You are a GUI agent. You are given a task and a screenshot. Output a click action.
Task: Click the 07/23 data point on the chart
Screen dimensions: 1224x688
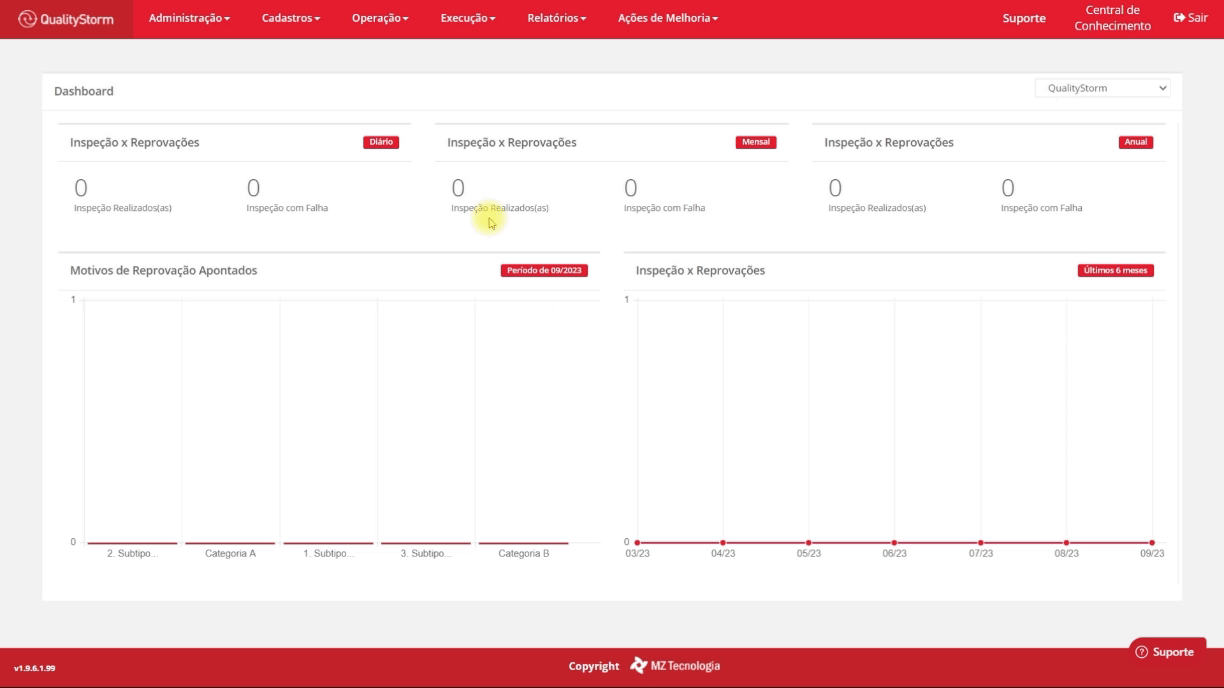pyautogui.click(x=981, y=543)
